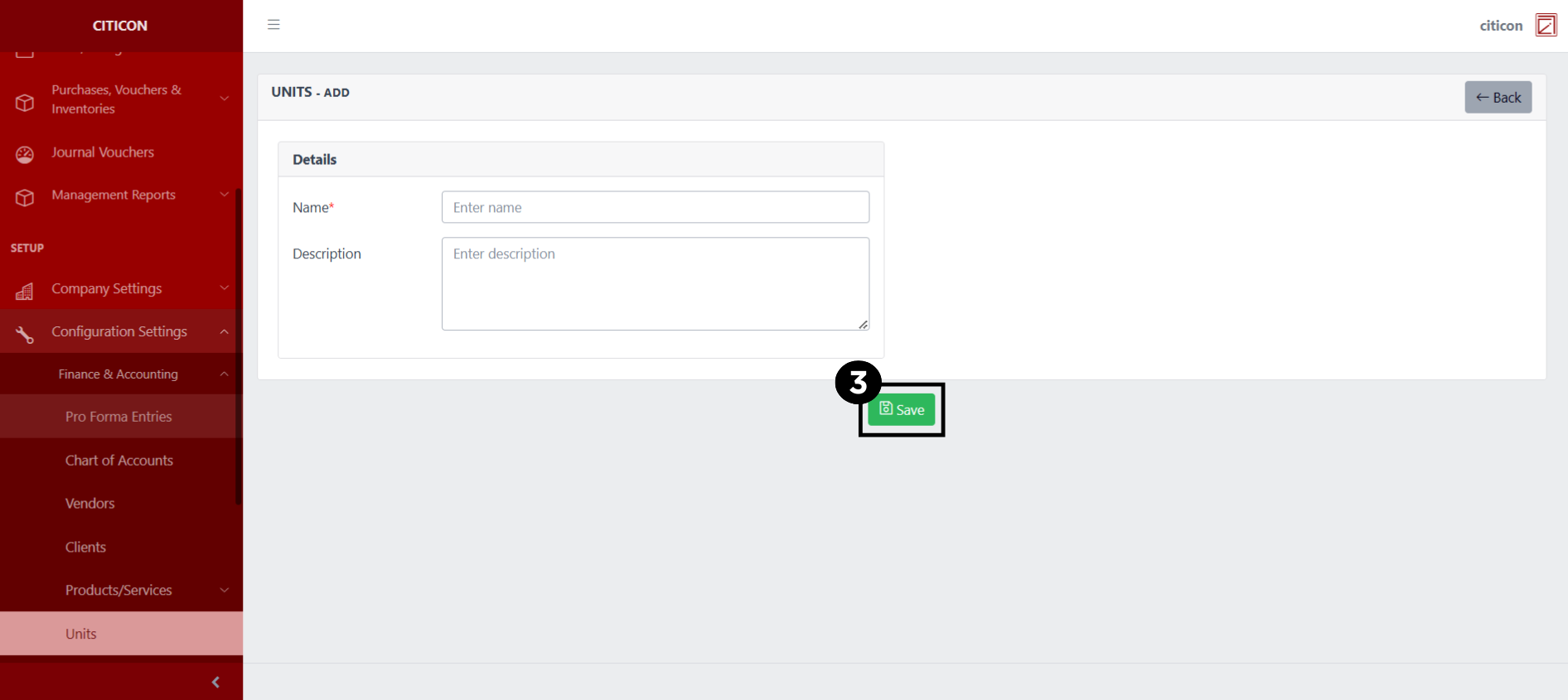This screenshot has height=700, width=1568.
Task: Click the Purchases box icon in sidebar
Action: pyautogui.click(x=25, y=103)
